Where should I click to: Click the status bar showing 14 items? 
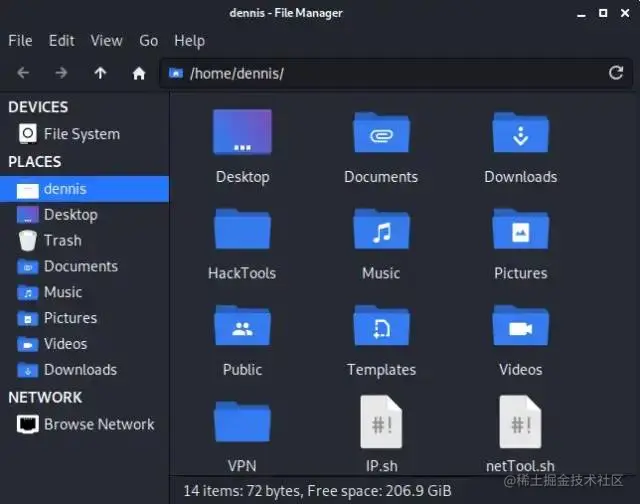(x=318, y=491)
